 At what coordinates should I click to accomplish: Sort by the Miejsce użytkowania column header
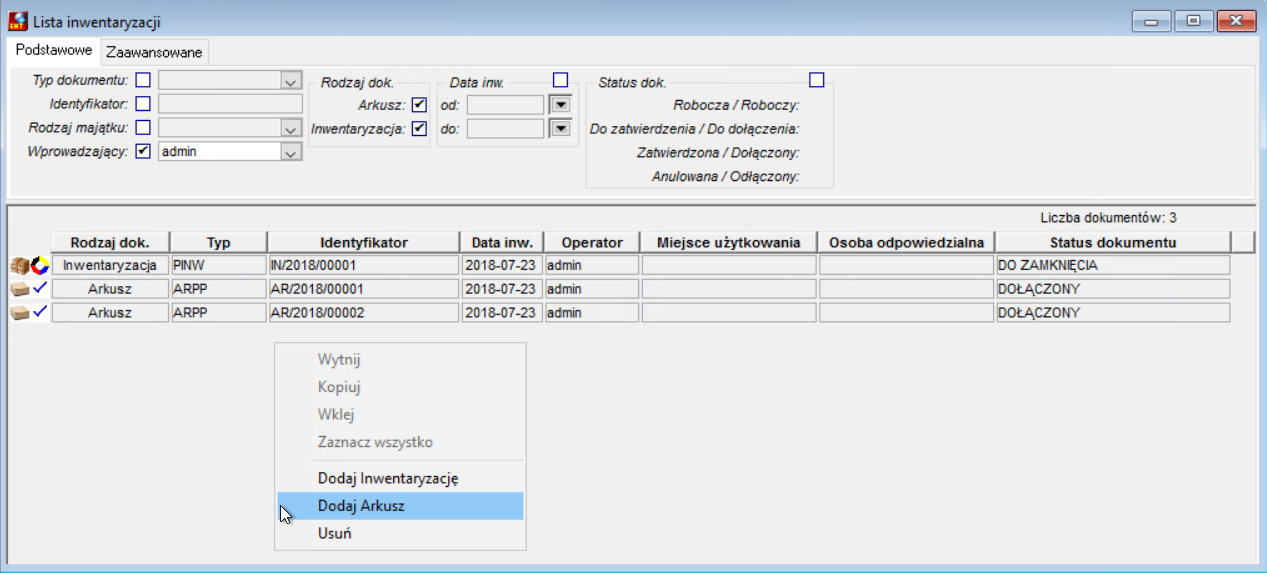pos(729,242)
